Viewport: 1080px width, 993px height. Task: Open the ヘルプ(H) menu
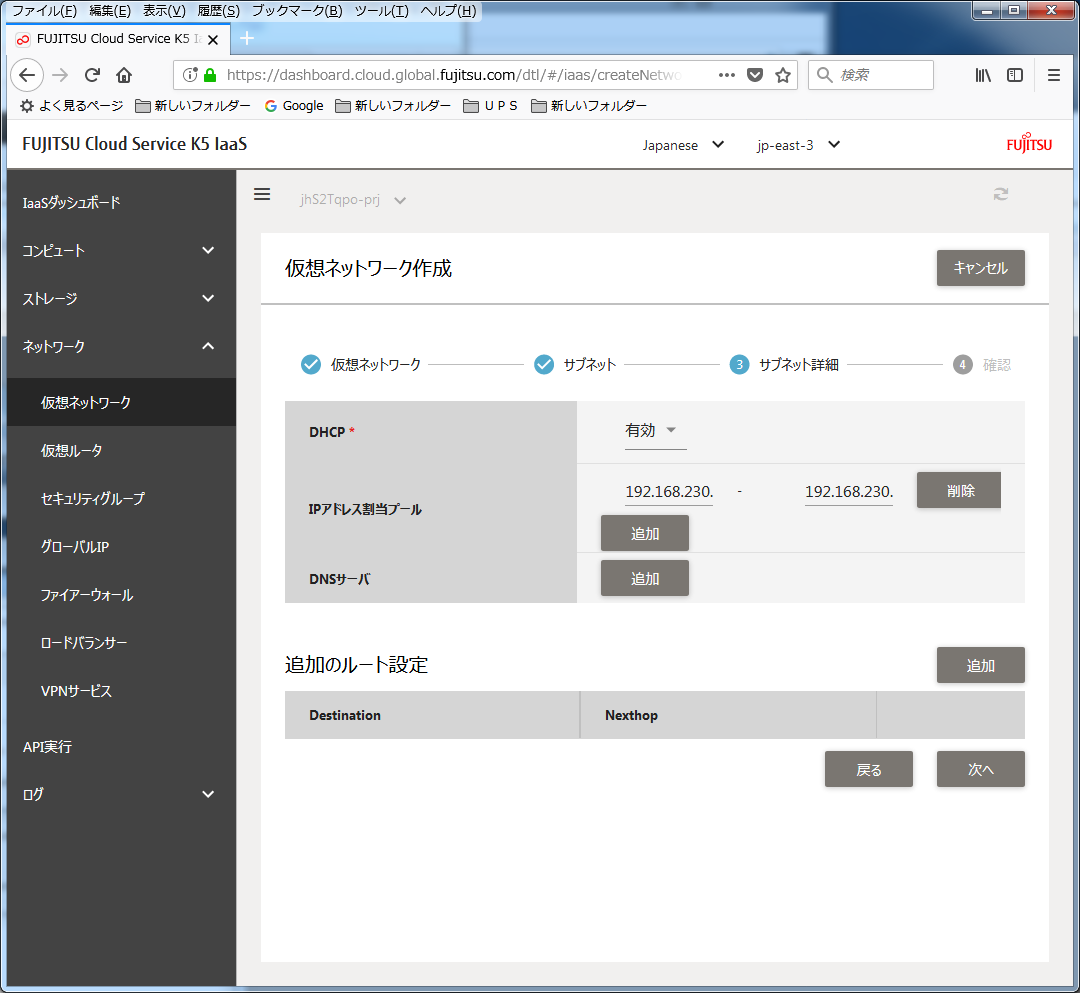click(448, 11)
